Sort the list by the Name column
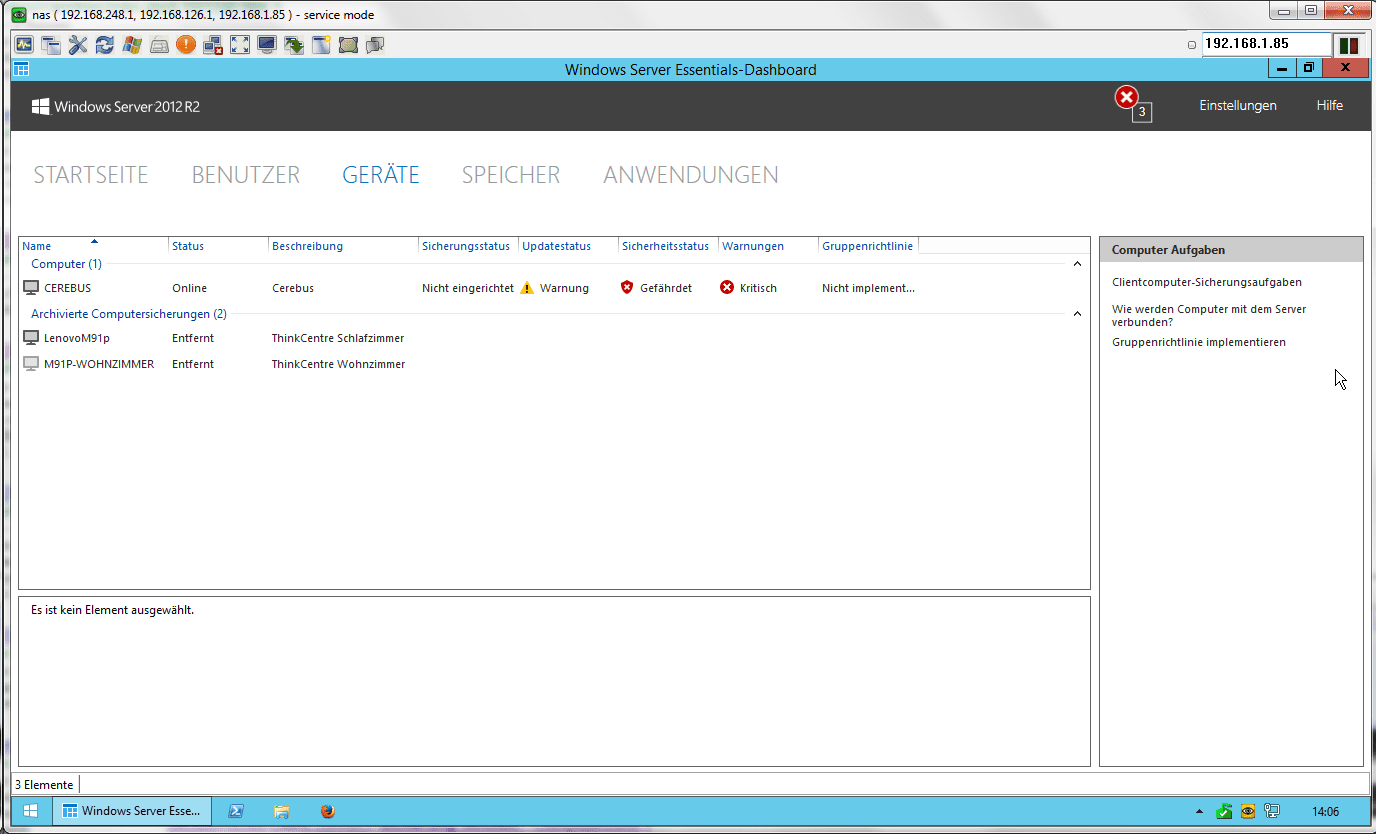This screenshot has width=1376, height=834. click(94, 246)
